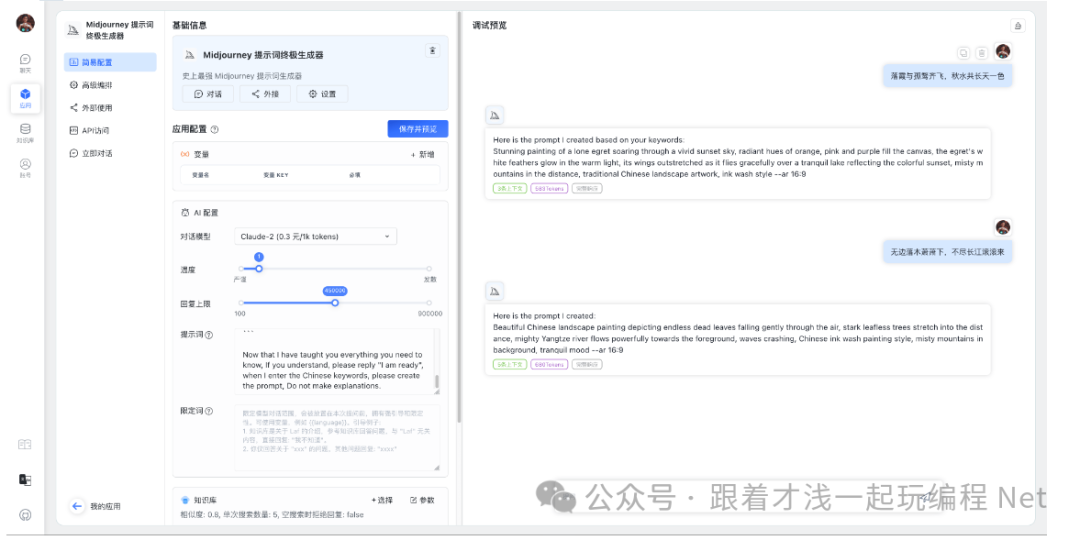1080x540 pixels.
Task: Click the 提示词 text area scrollbar
Action: pos(436,382)
